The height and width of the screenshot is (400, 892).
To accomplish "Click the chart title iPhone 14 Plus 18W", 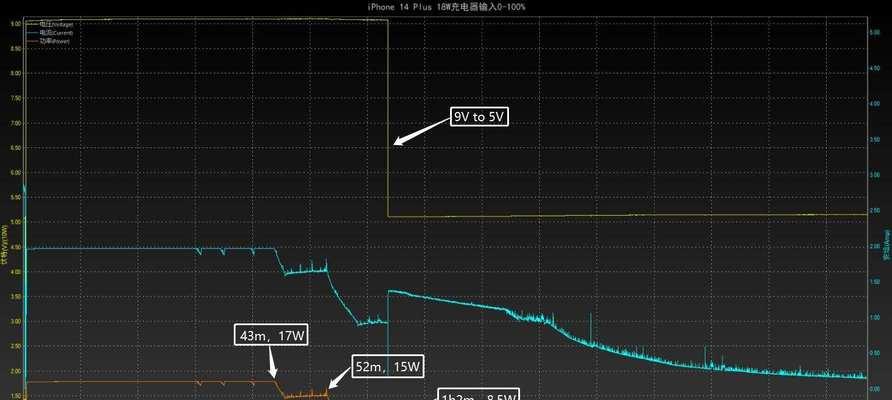I will (447, 7).
